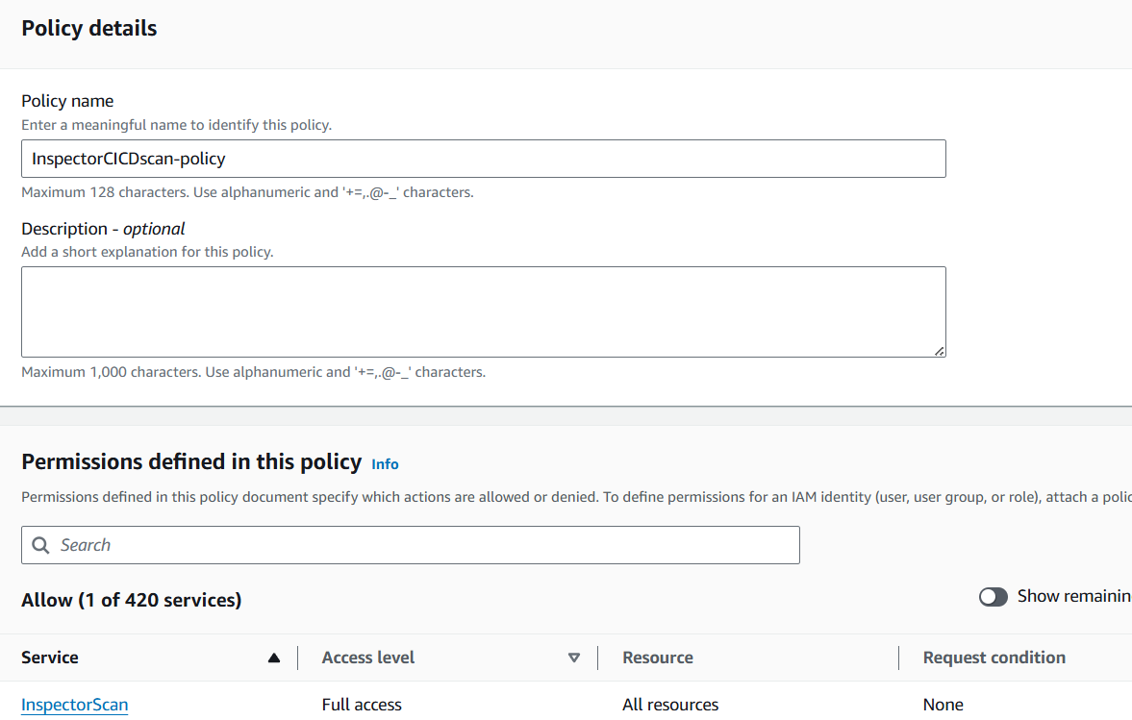This screenshot has width=1132, height=720.
Task: Select the 'None' request condition cell
Action: click(943, 705)
